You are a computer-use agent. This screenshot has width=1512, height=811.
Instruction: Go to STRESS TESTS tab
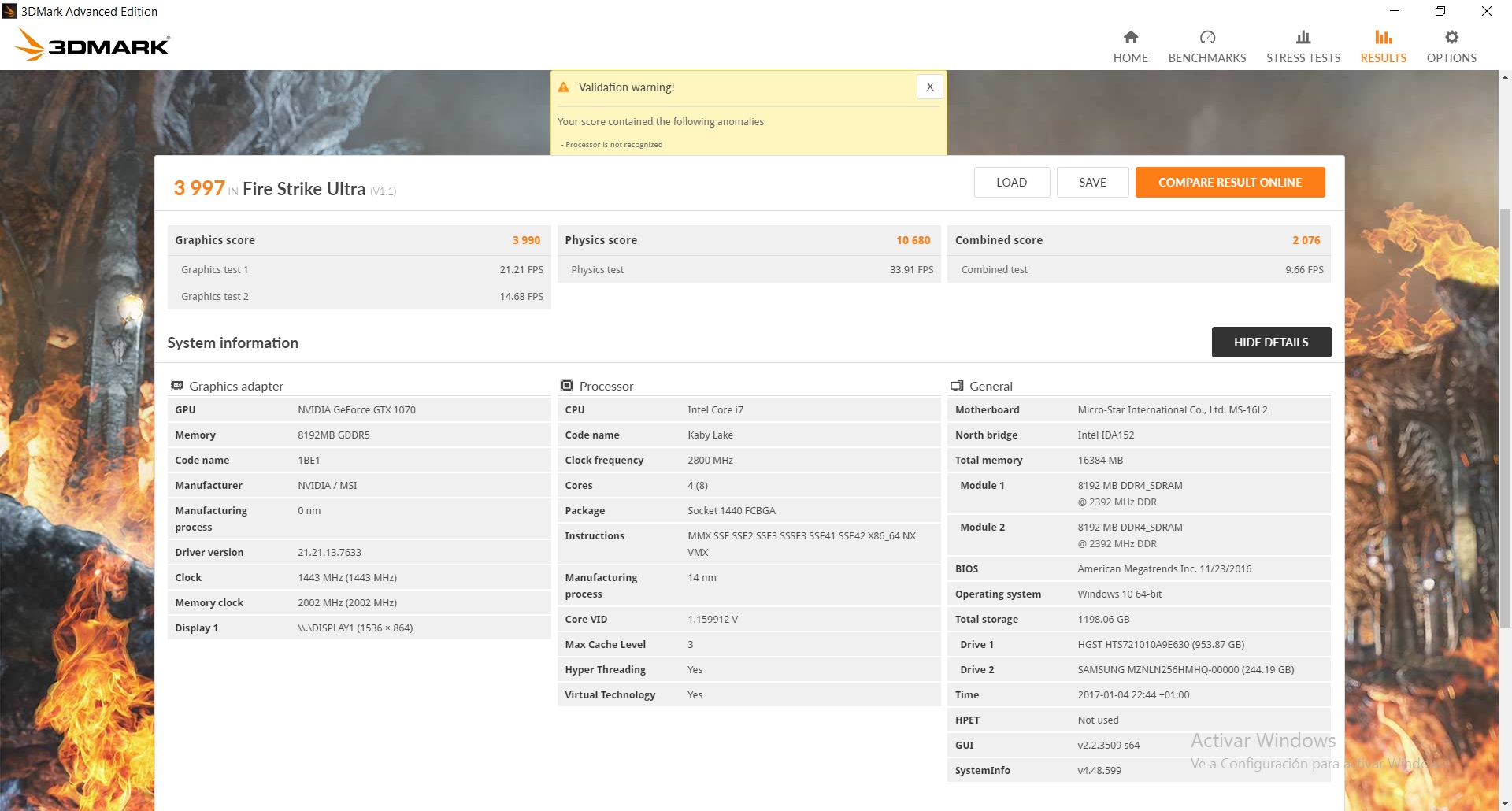coord(1303,47)
